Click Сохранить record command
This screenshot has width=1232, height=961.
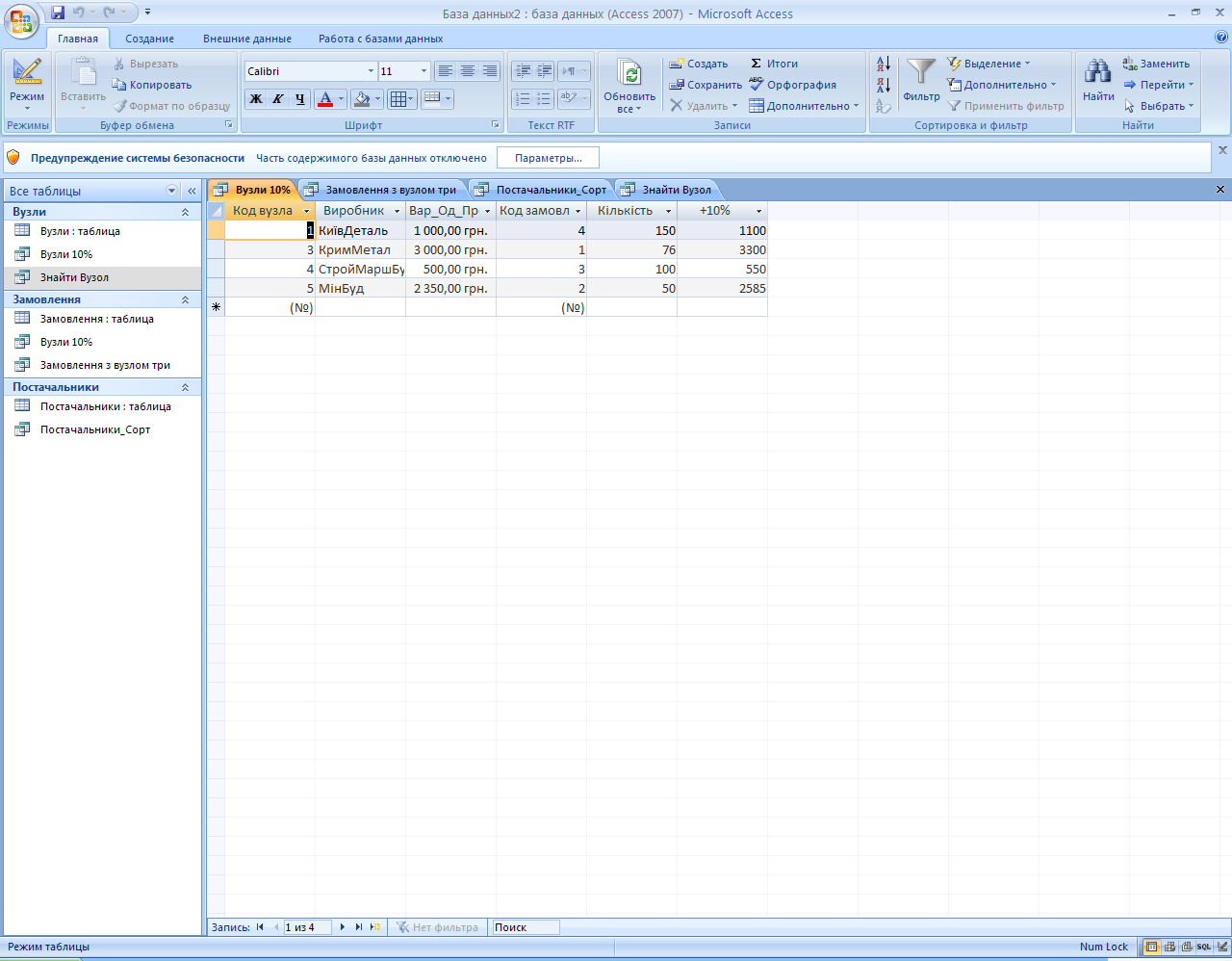[706, 85]
